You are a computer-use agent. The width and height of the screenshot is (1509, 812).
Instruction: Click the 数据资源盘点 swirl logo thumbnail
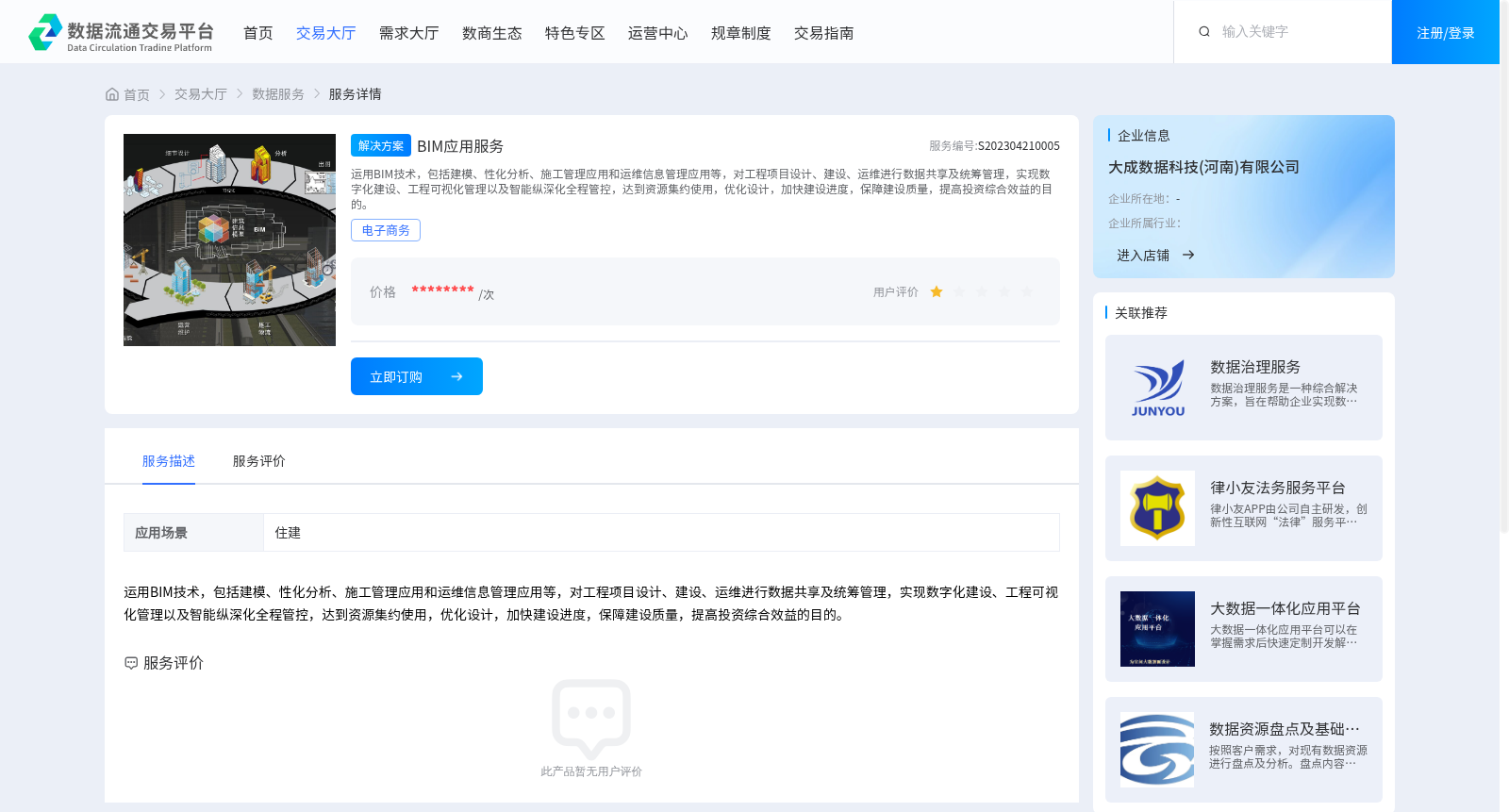[x=1157, y=750]
